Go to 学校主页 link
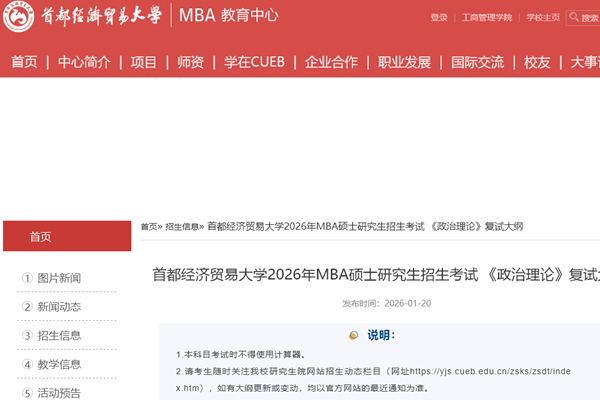This screenshot has height=400, width=600. tap(543, 18)
